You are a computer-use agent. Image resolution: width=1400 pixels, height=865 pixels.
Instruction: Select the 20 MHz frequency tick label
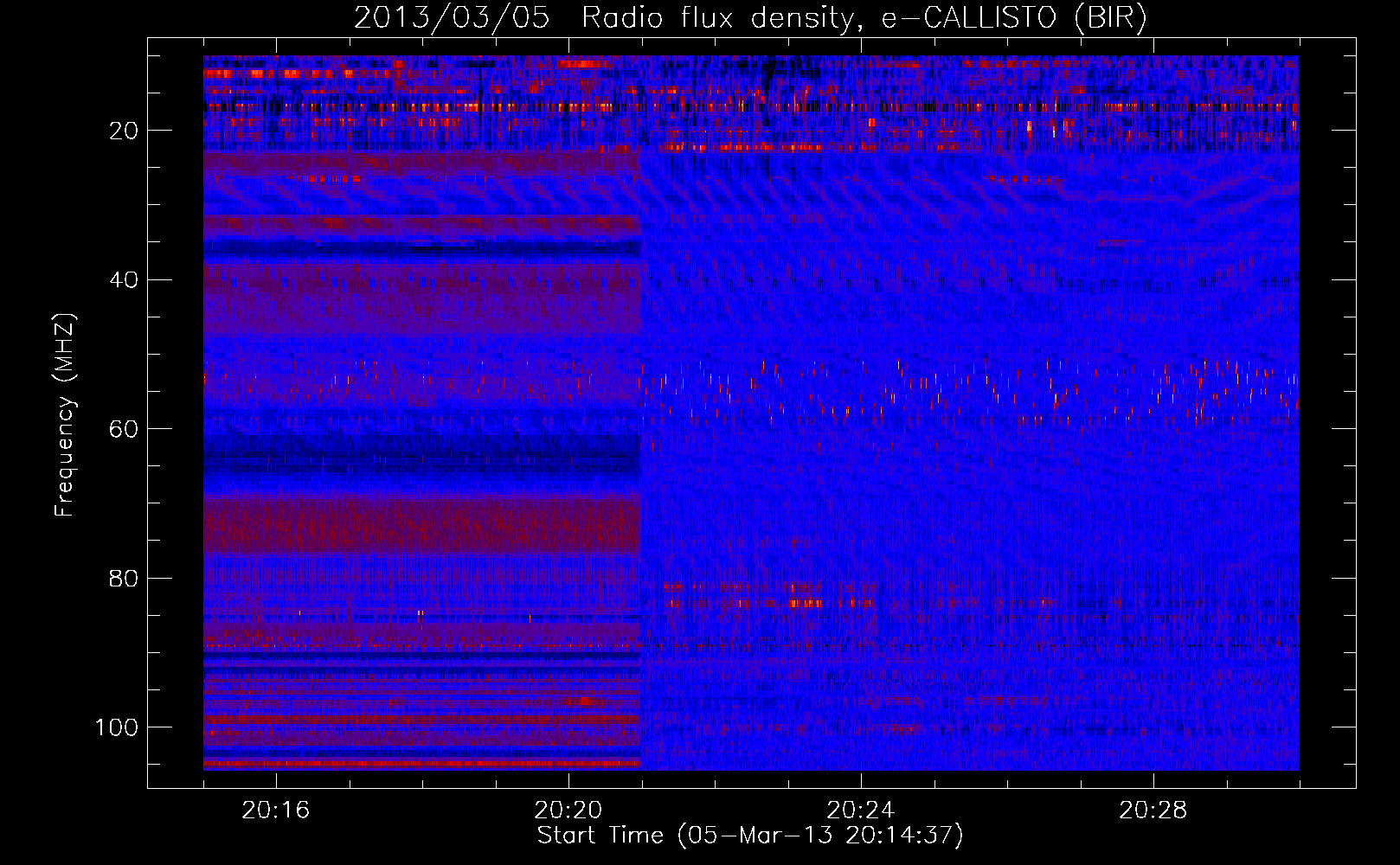coord(125,131)
